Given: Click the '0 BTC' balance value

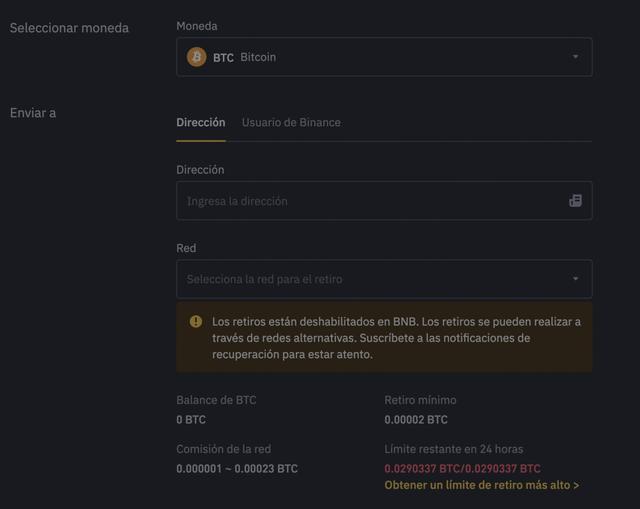Looking at the screenshot, I should coord(191,420).
